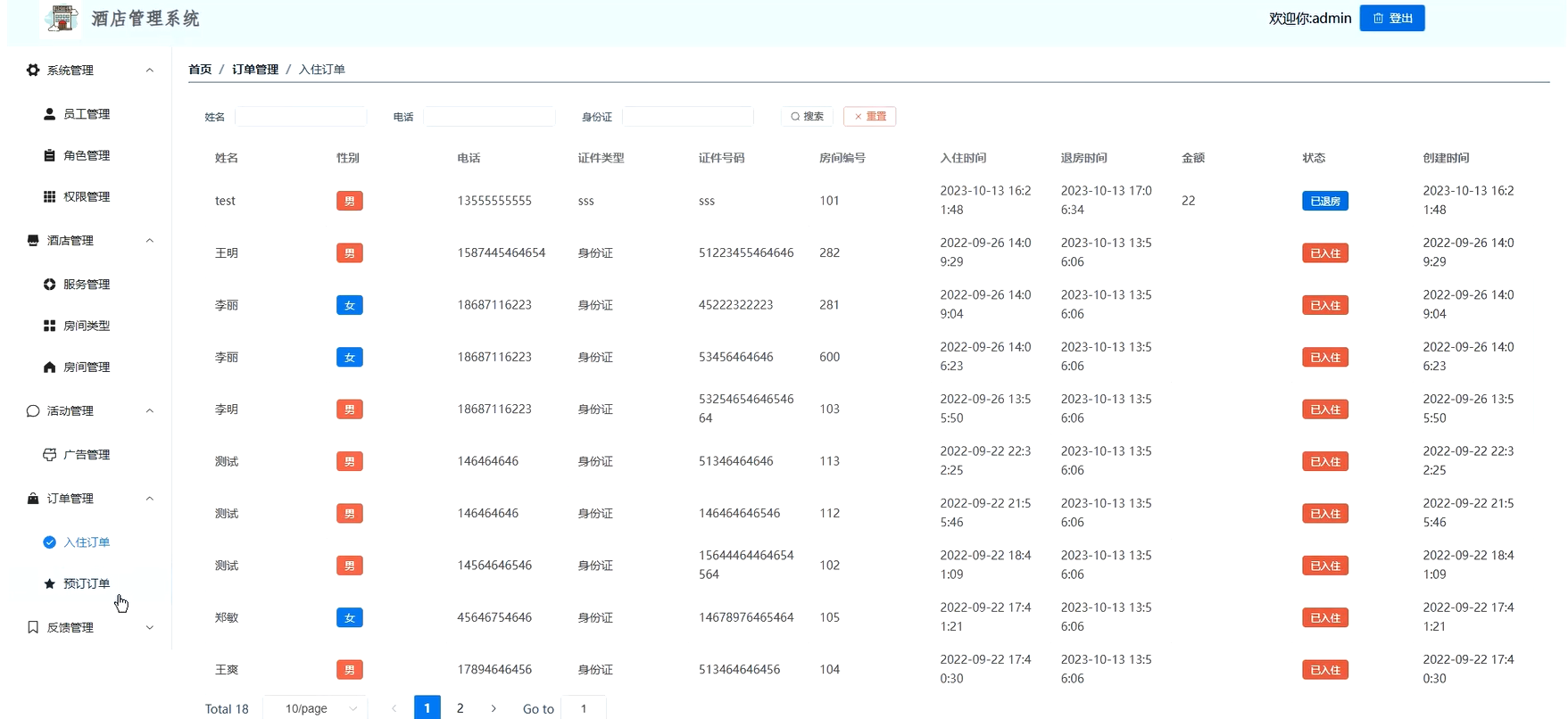Click next page arrow in pagination
This screenshot has height=719, width=1568.
tap(494, 708)
